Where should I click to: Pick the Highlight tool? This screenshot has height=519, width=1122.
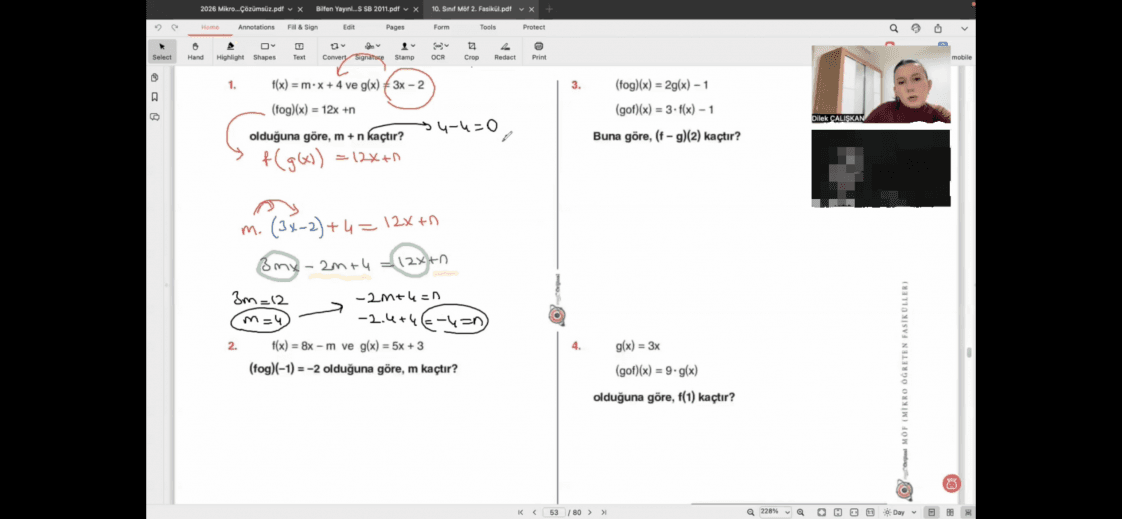coord(230,51)
